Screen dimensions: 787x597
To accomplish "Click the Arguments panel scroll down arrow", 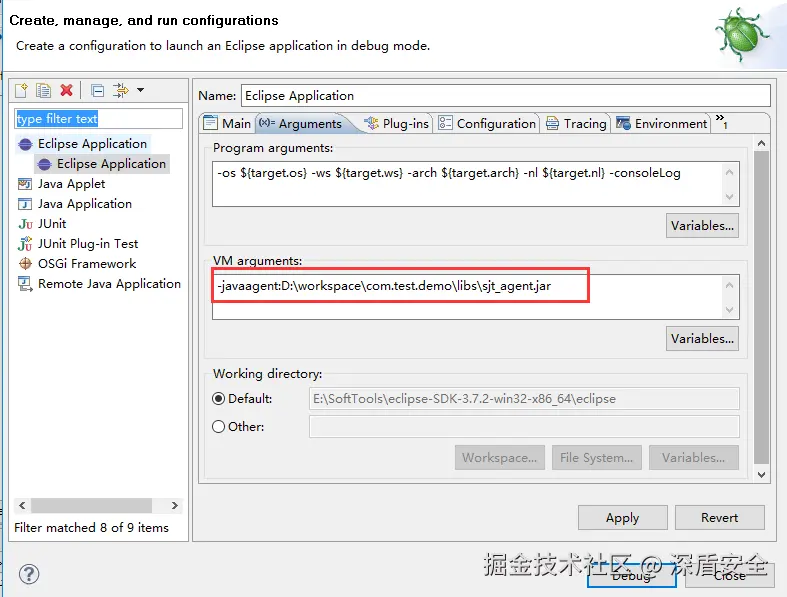I will tap(761, 474).
